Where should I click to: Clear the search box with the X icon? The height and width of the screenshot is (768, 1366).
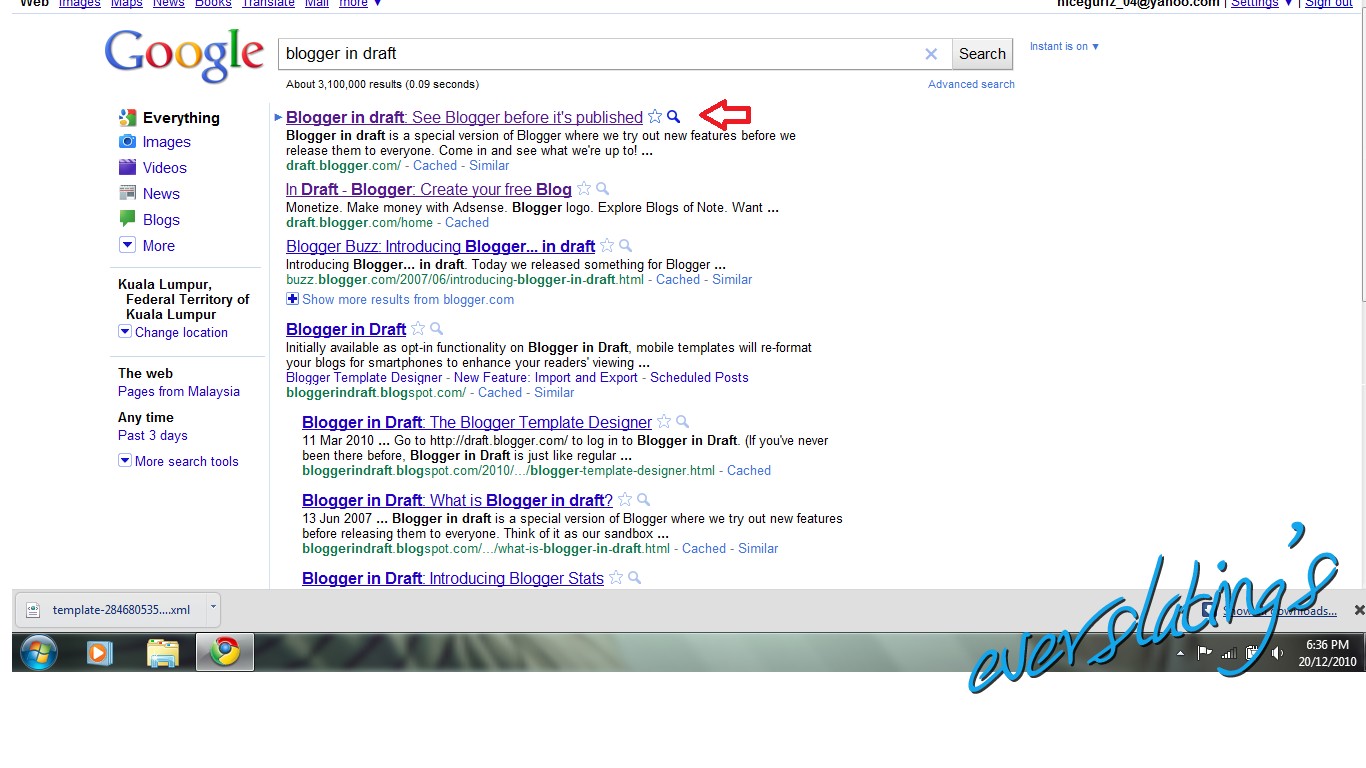(931, 54)
